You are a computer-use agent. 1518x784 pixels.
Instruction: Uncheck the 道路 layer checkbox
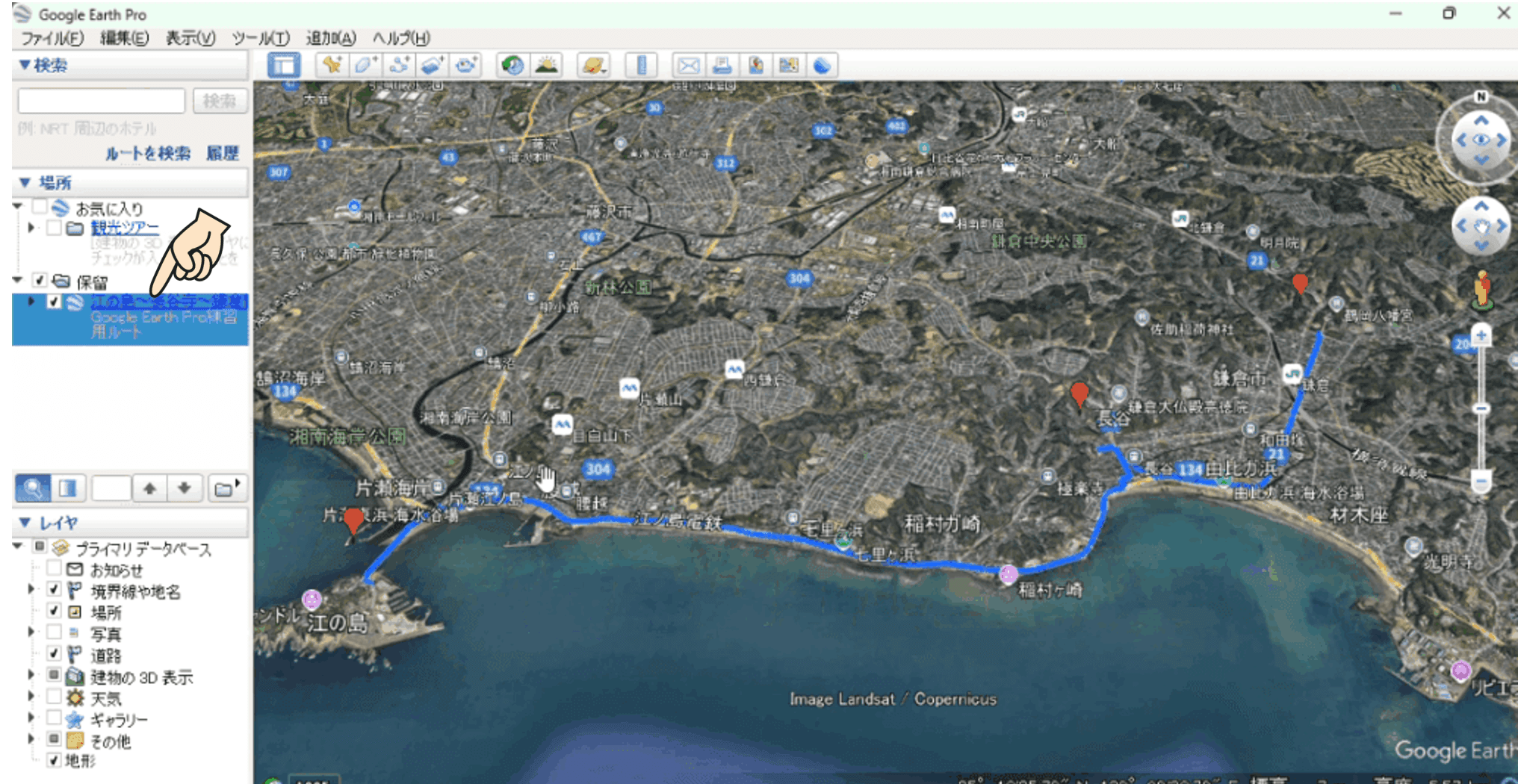pyautogui.click(x=54, y=654)
